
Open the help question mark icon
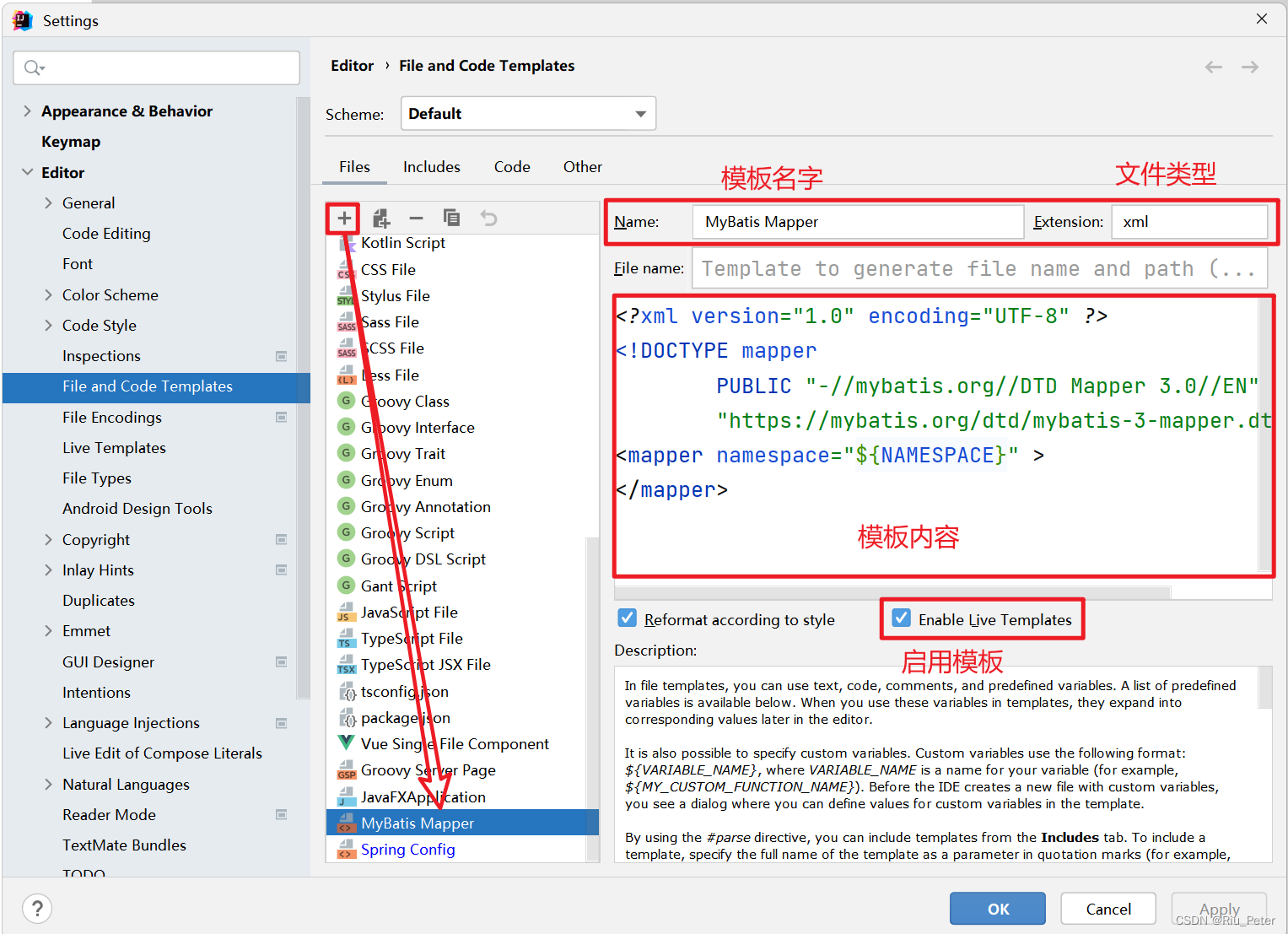tap(37, 909)
